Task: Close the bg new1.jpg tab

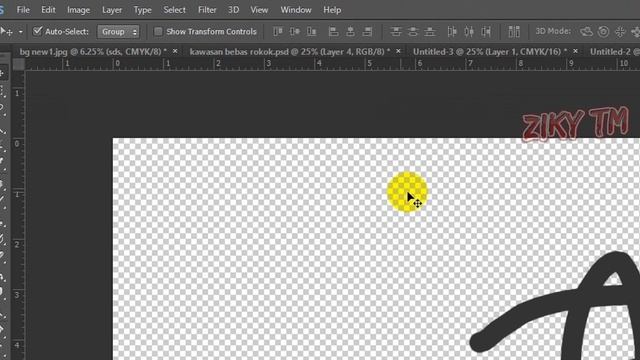Action: (x=175, y=51)
